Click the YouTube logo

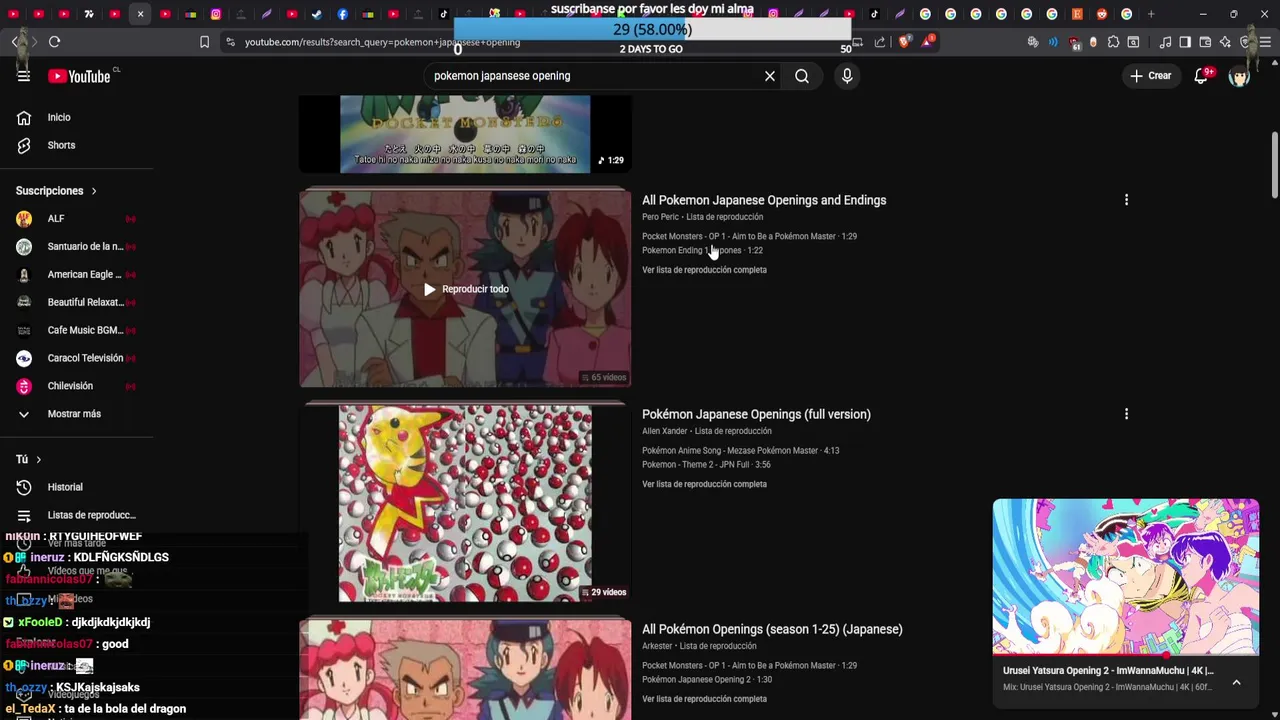(x=79, y=76)
